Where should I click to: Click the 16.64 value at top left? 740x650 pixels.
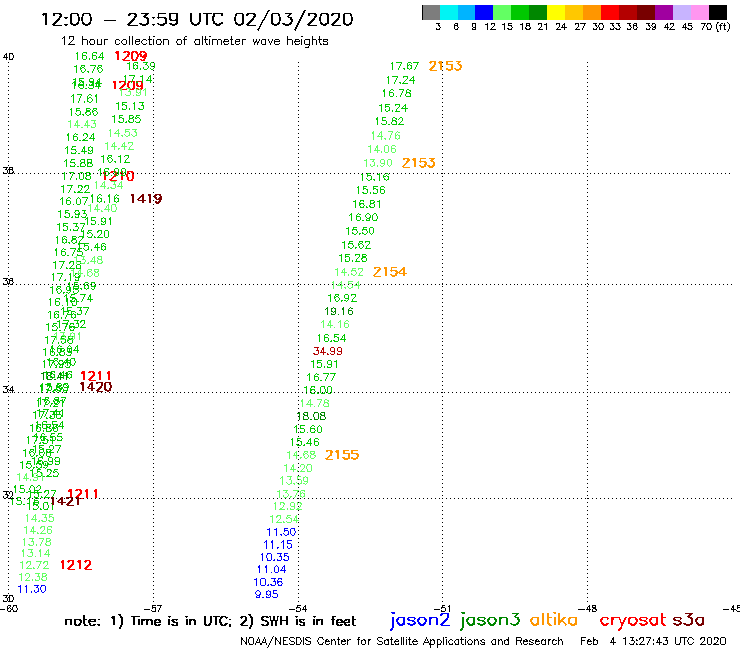click(90, 57)
